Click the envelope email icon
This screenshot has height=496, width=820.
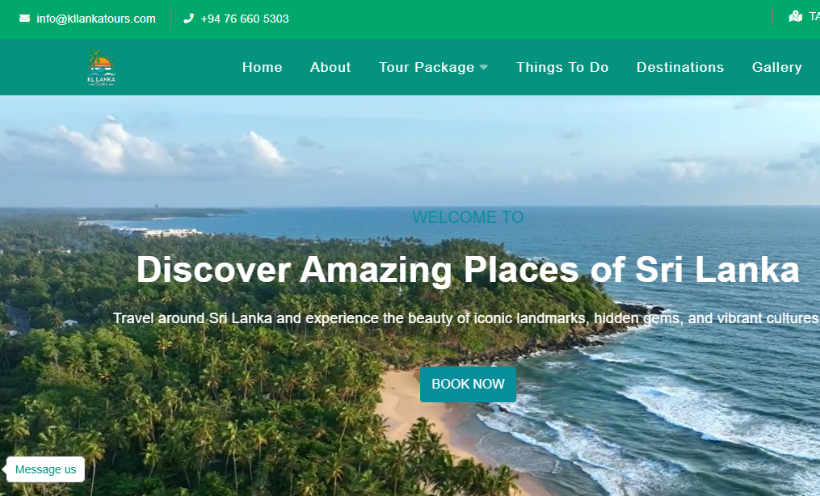[25, 18]
